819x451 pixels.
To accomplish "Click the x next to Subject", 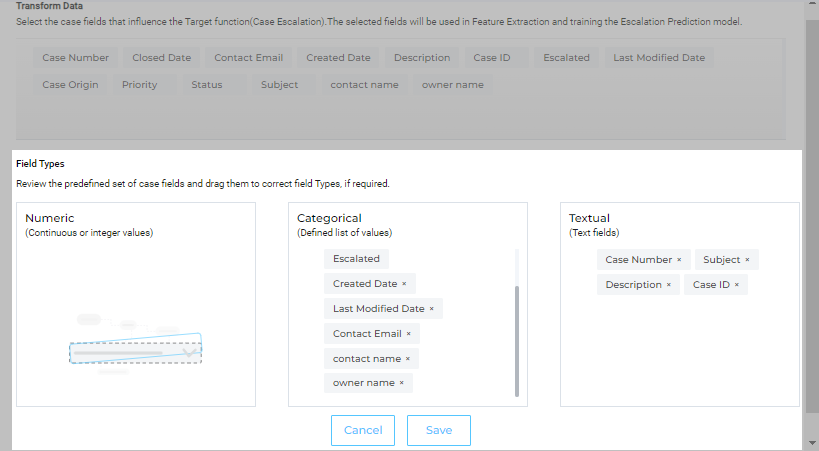I will point(747,260).
